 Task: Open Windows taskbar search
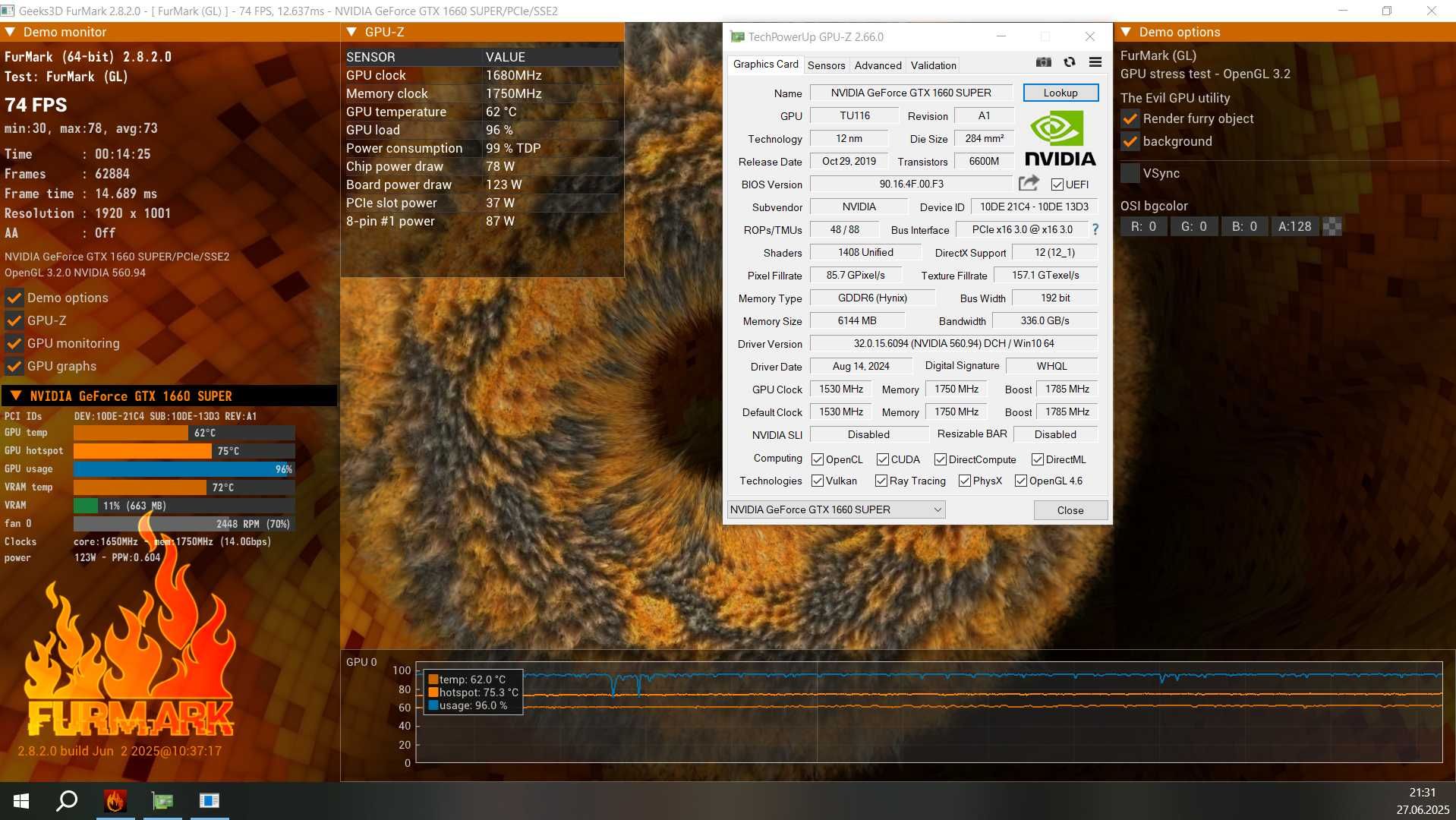pyautogui.click(x=68, y=801)
